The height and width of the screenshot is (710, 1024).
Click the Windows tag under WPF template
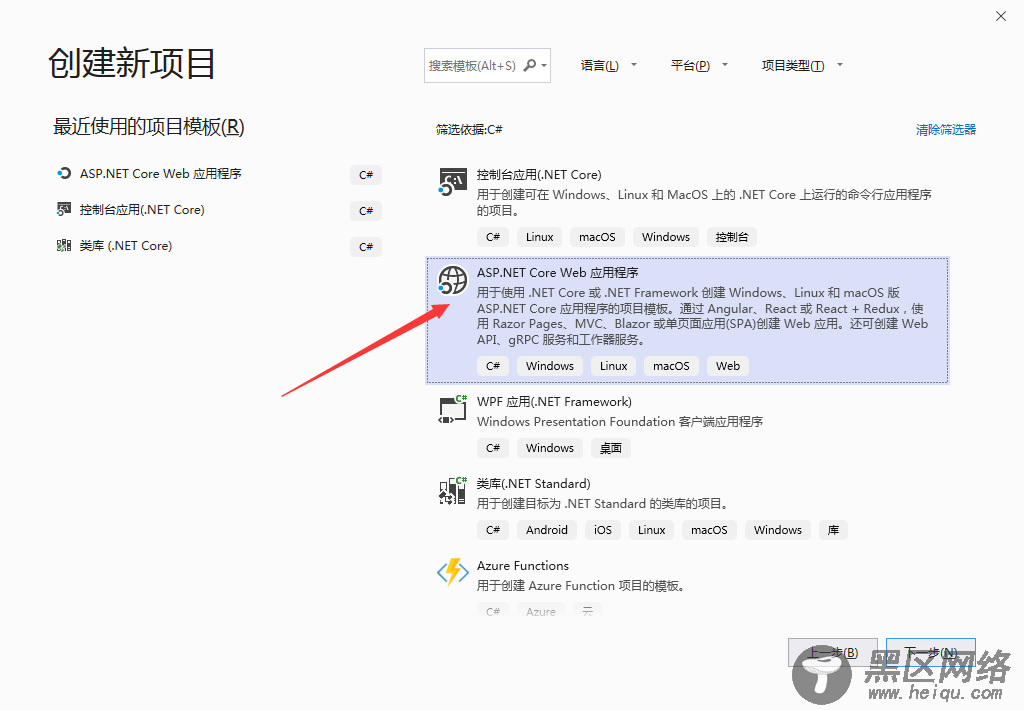click(x=550, y=448)
